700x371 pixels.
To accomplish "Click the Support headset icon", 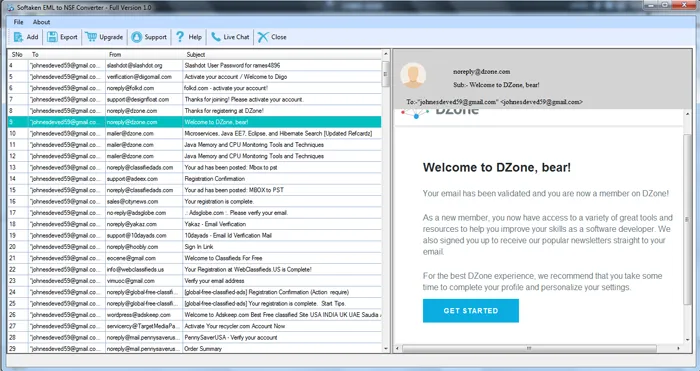I will click(x=137, y=37).
